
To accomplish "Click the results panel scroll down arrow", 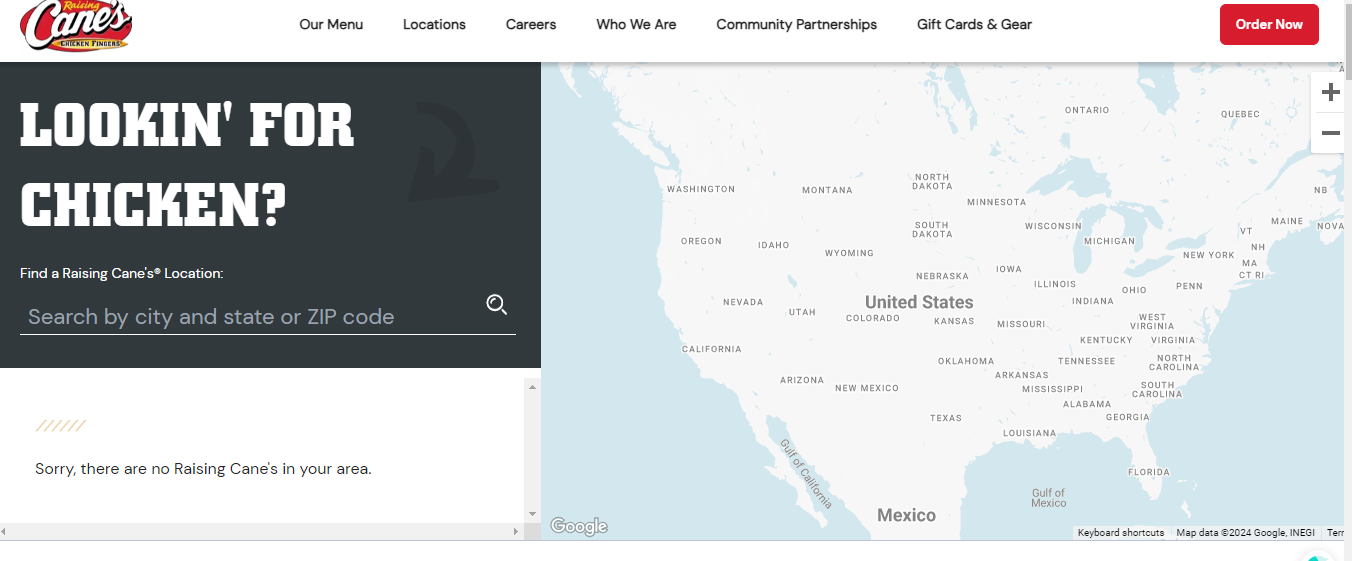I will tap(532, 514).
